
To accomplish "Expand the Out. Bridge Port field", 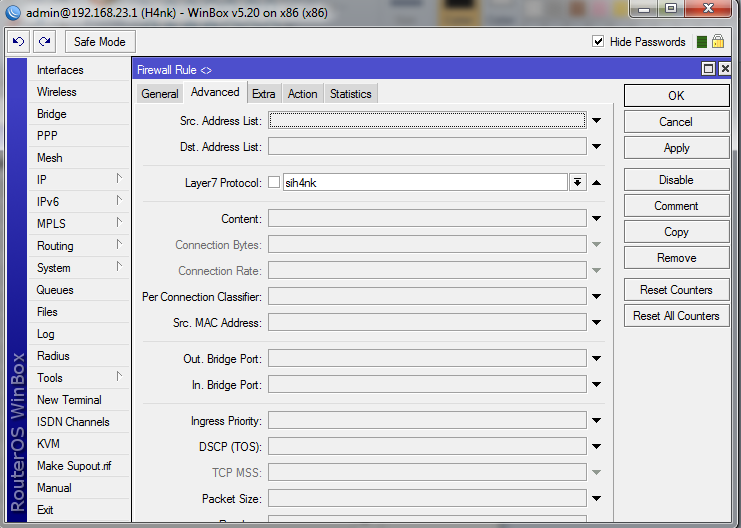I will [x=596, y=358].
